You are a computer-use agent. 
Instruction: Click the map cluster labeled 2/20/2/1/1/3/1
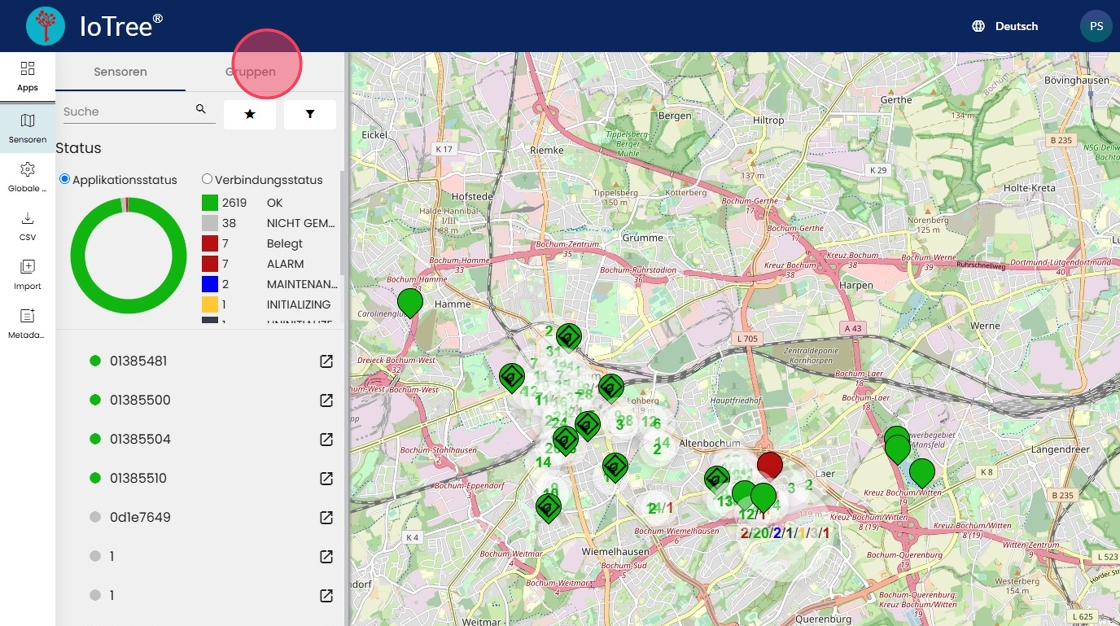coord(785,533)
